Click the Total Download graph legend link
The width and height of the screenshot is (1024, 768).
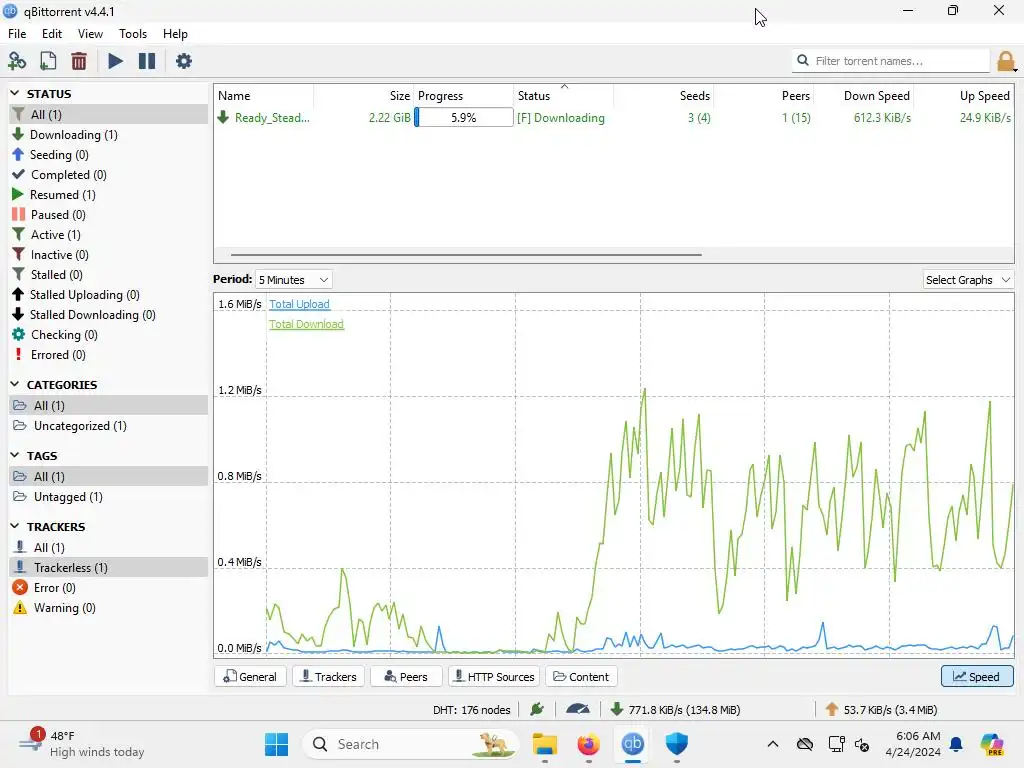coord(306,325)
